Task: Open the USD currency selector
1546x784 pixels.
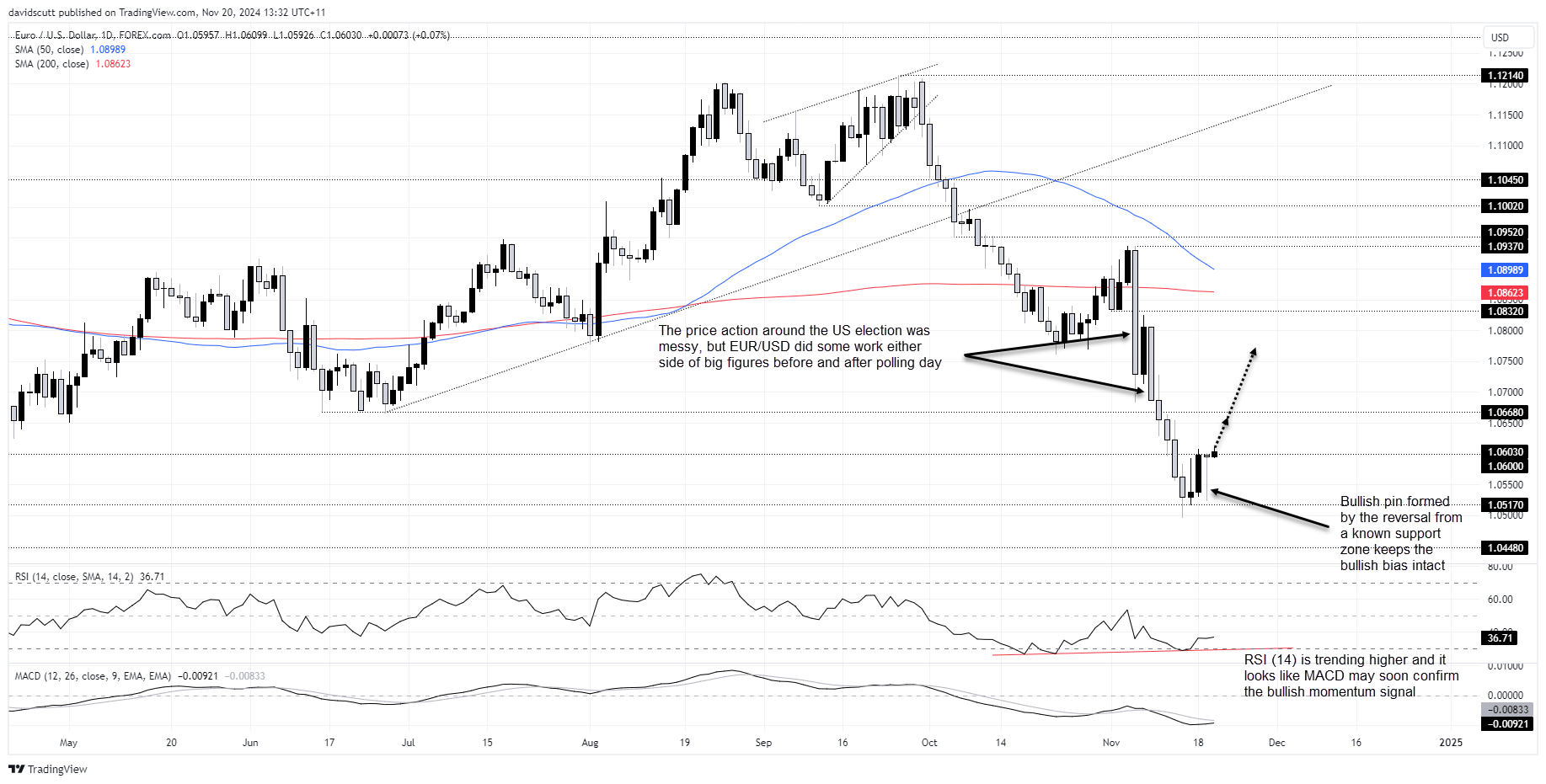Action: tap(1507, 37)
